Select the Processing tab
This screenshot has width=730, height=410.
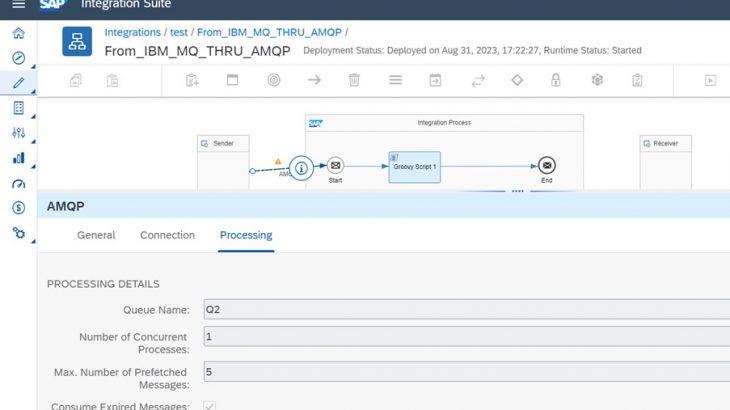pyautogui.click(x=246, y=235)
